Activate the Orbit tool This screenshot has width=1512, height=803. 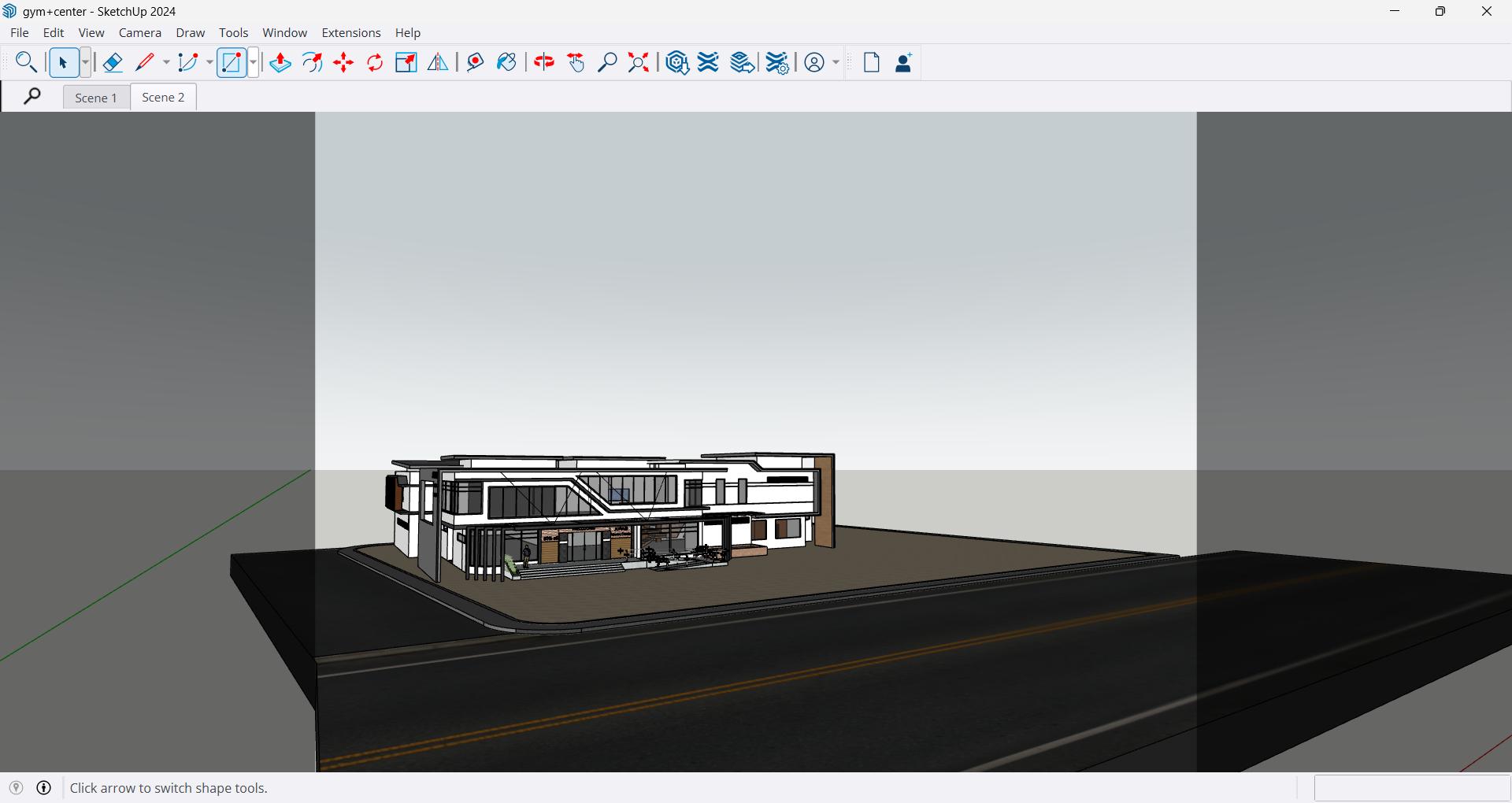(544, 63)
